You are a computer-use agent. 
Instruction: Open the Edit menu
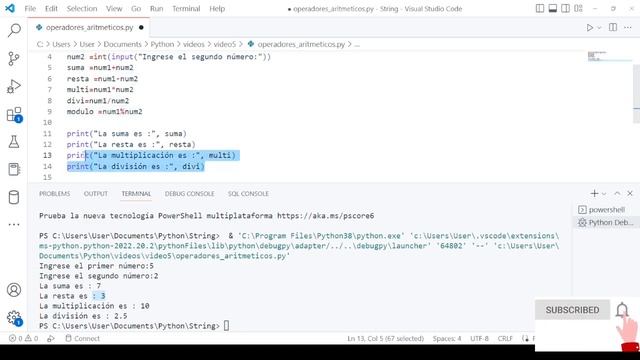(x=51, y=9)
